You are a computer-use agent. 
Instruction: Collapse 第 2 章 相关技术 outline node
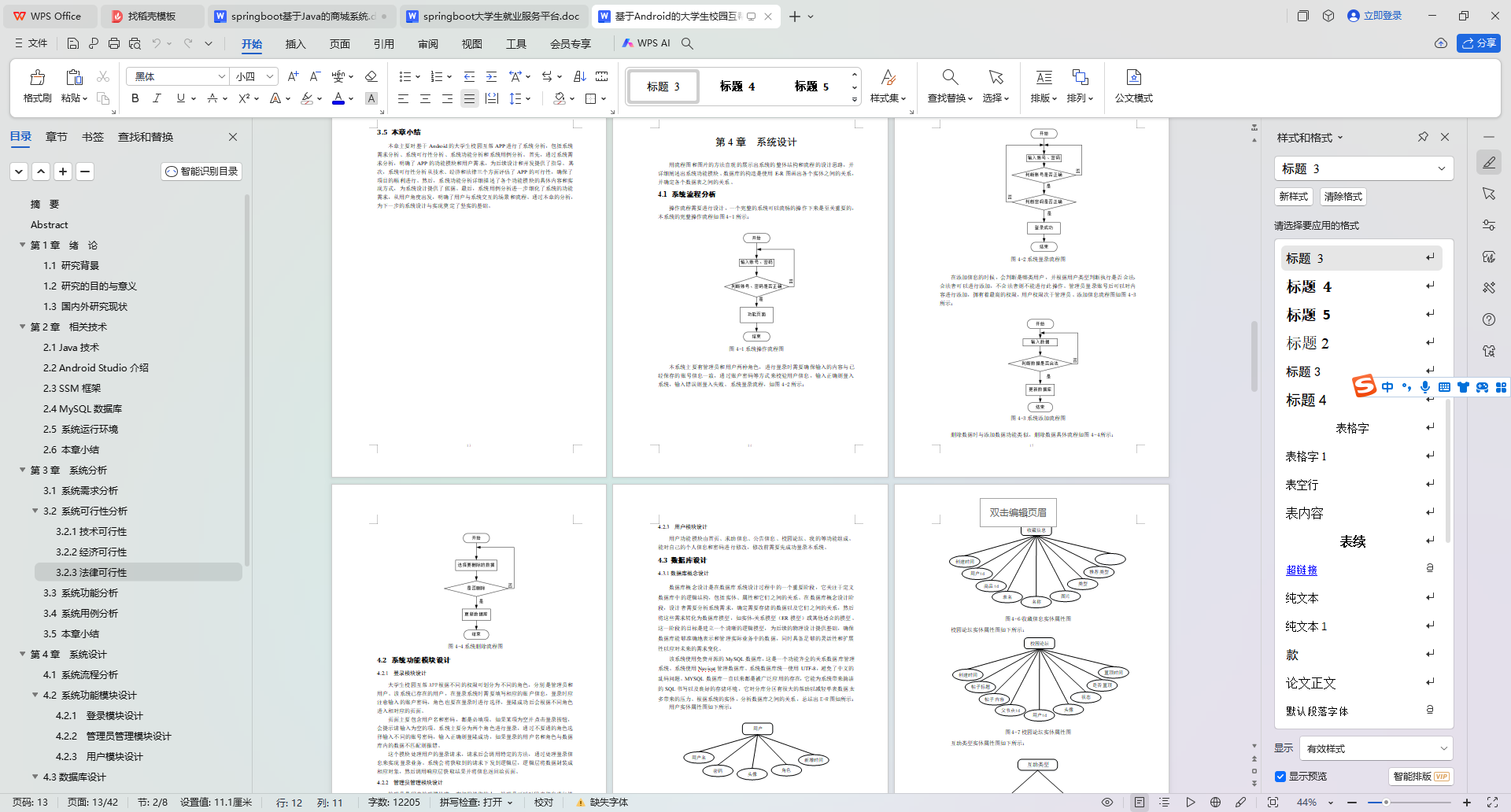coord(23,327)
